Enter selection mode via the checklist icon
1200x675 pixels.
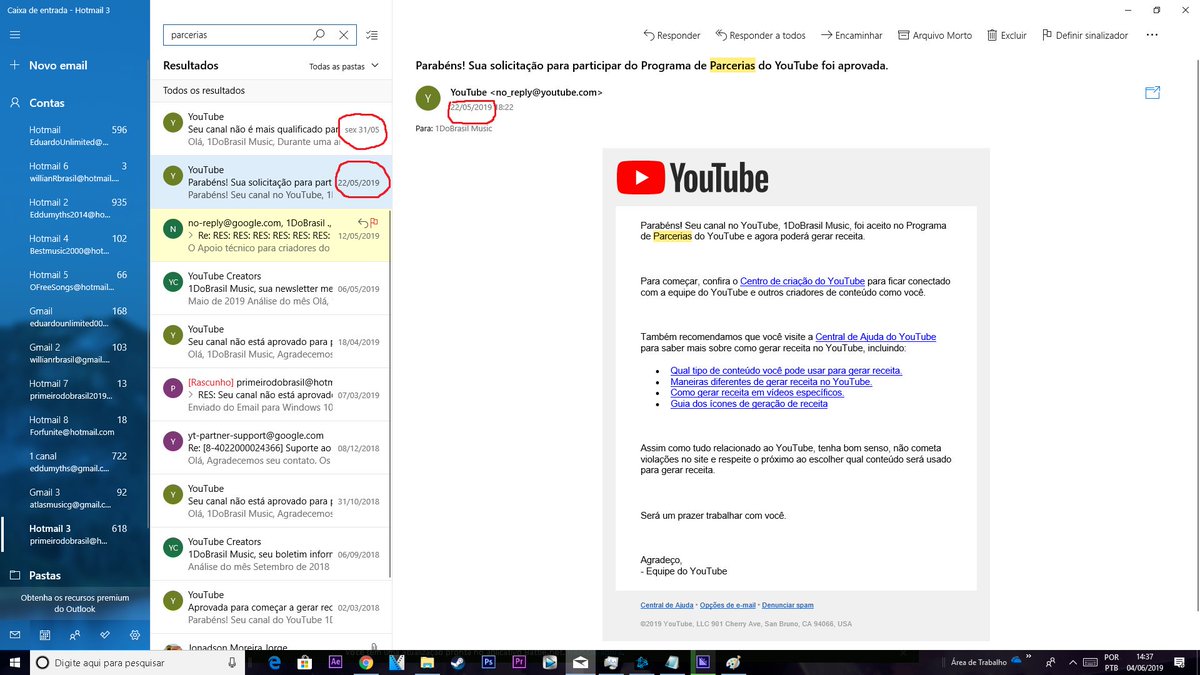pos(372,35)
